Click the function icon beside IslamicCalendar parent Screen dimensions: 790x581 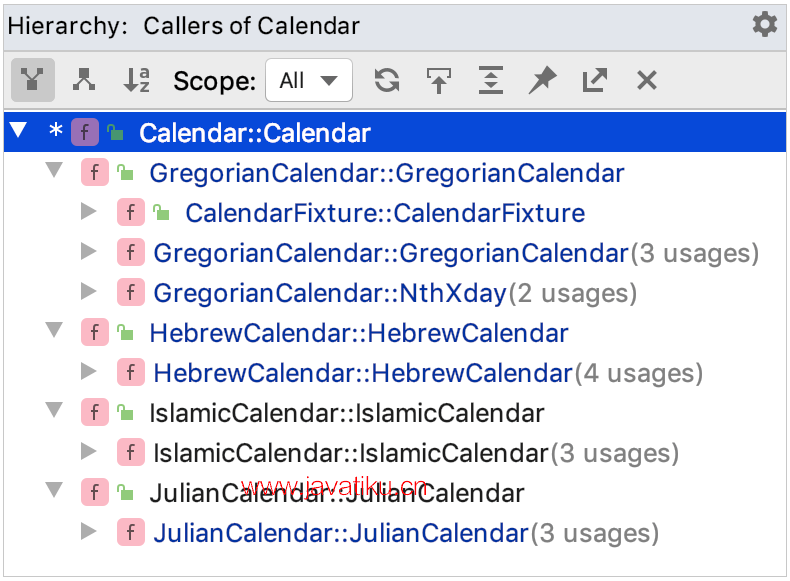[x=94, y=412]
